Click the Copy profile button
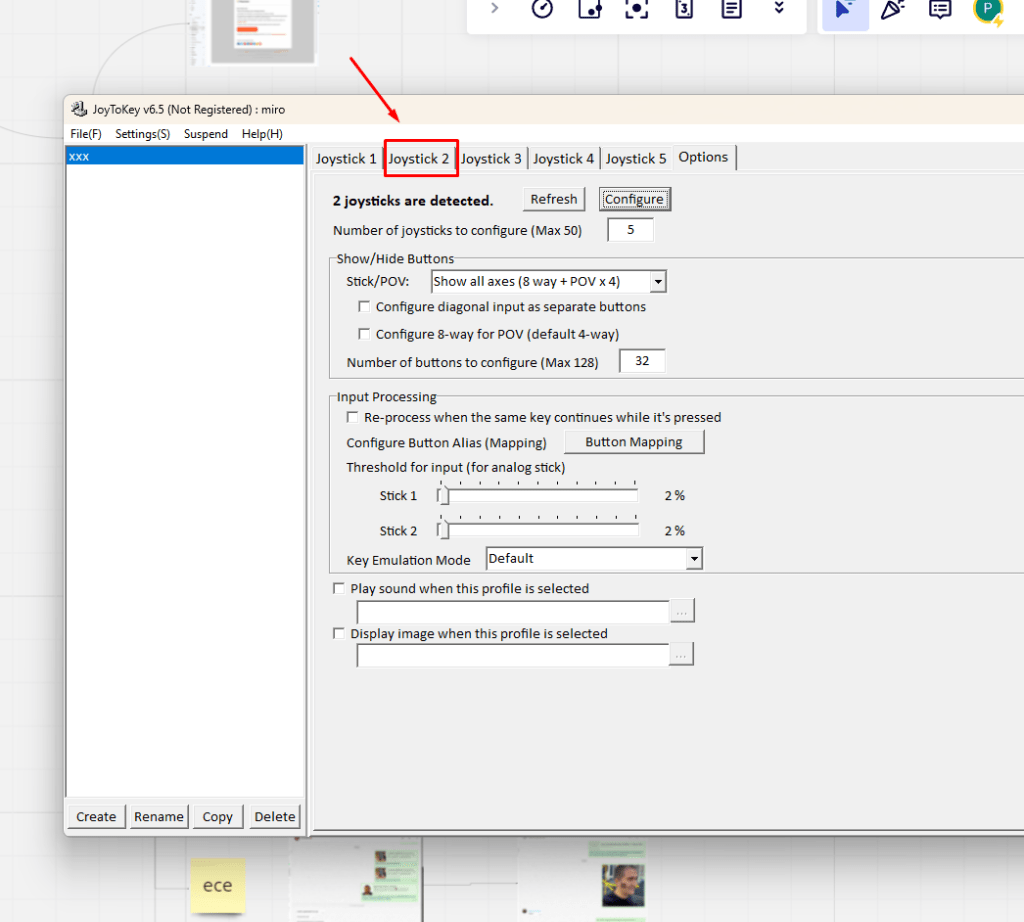 217,816
